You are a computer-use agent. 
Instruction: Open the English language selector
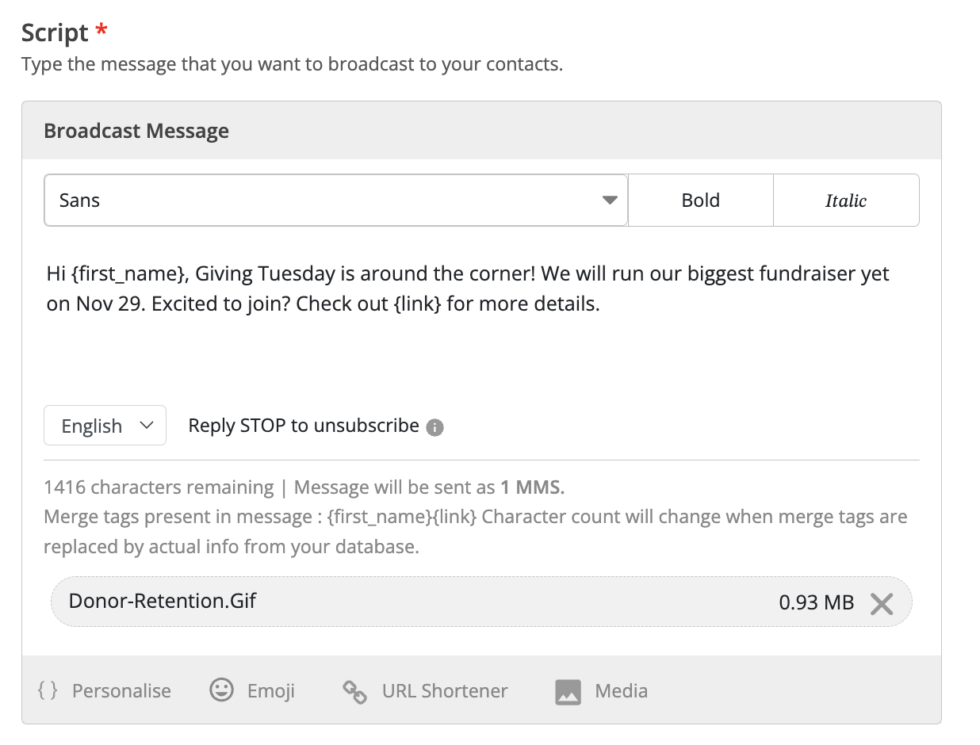(104, 425)
